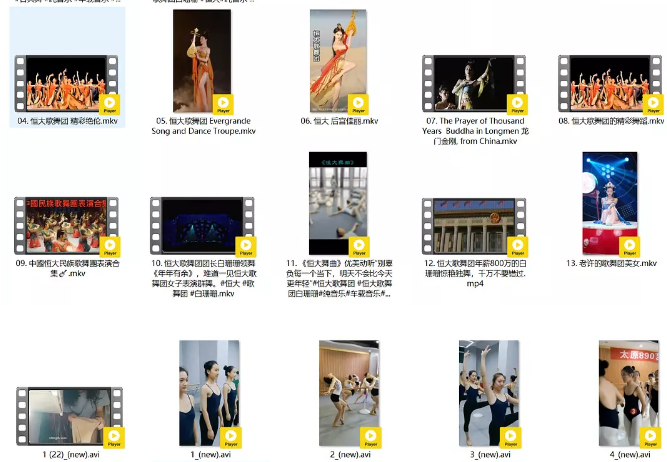Select the 04. 恒大歌舞团 精彩绝伦.mkv video thumbnail
Viewport: 667px width, 462px height.
66,84
